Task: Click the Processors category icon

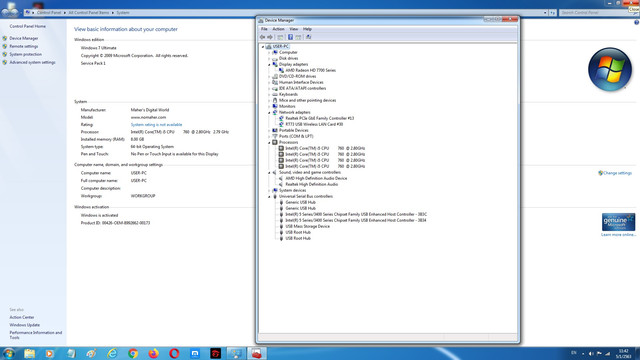Action: pos(275,142)
